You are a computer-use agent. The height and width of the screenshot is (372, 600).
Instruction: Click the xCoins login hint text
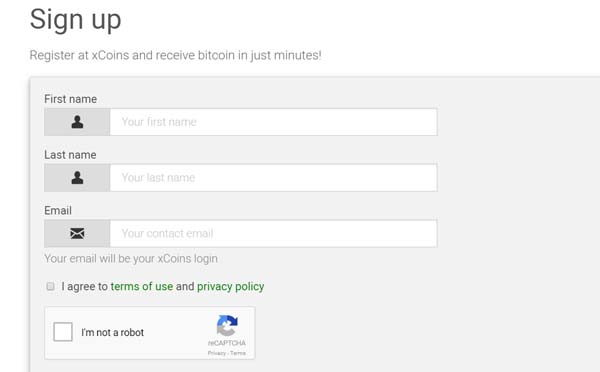[131, 259]
